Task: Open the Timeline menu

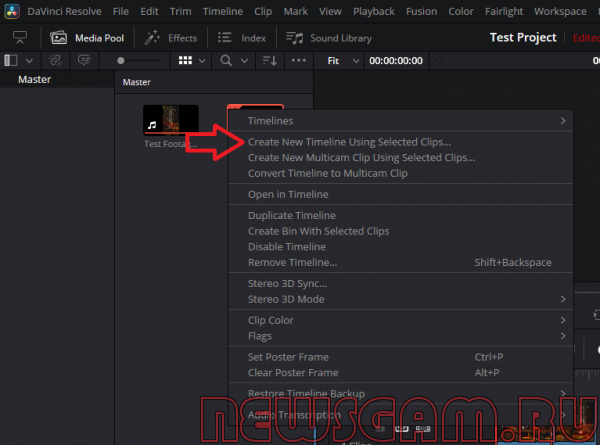Action: tap(223, 11)
